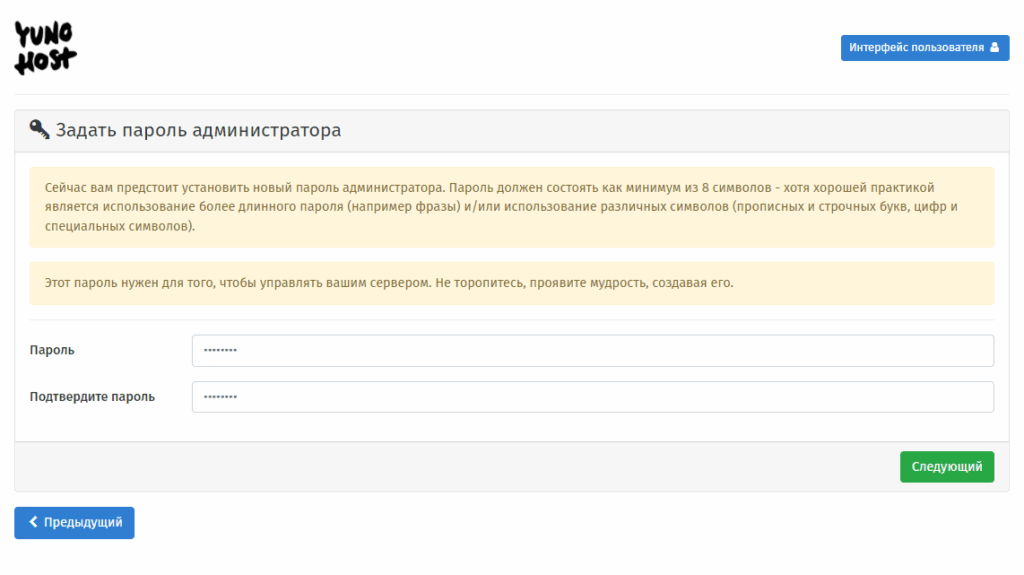Click the YunoHost logo
The height and width of the screenshot is (575, 1024).
point(45,48)
